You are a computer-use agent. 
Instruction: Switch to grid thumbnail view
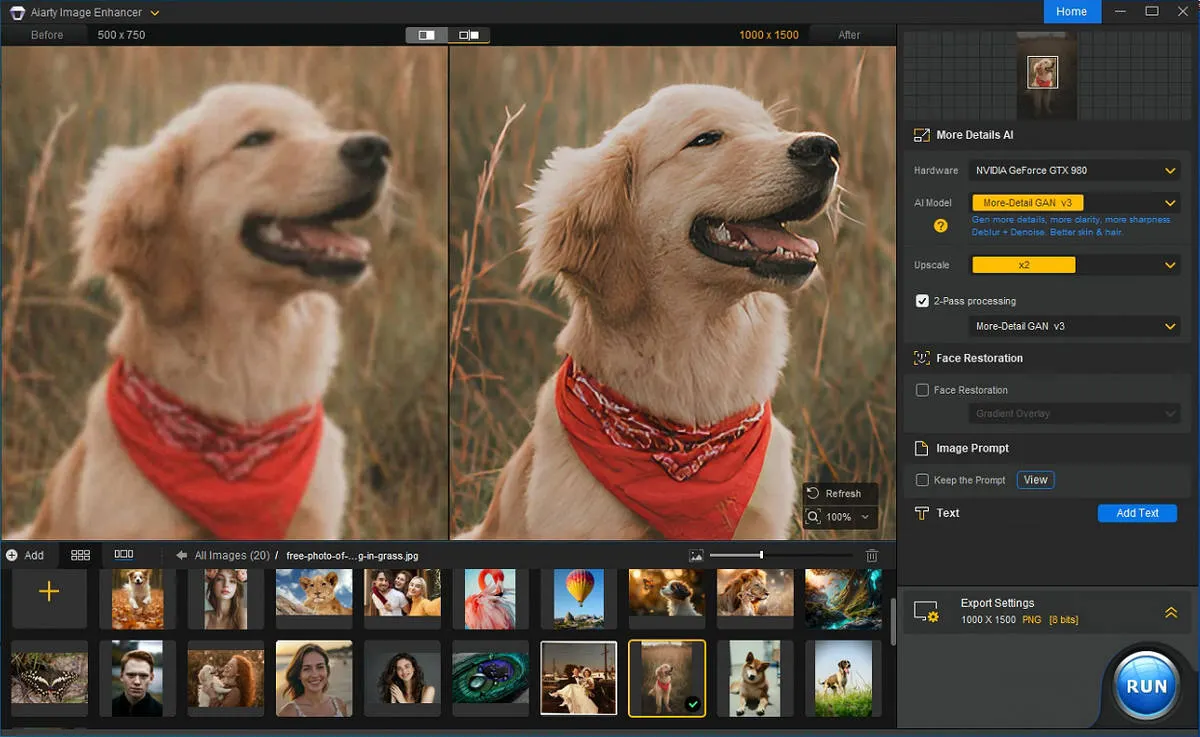click(x=81, y=555)
